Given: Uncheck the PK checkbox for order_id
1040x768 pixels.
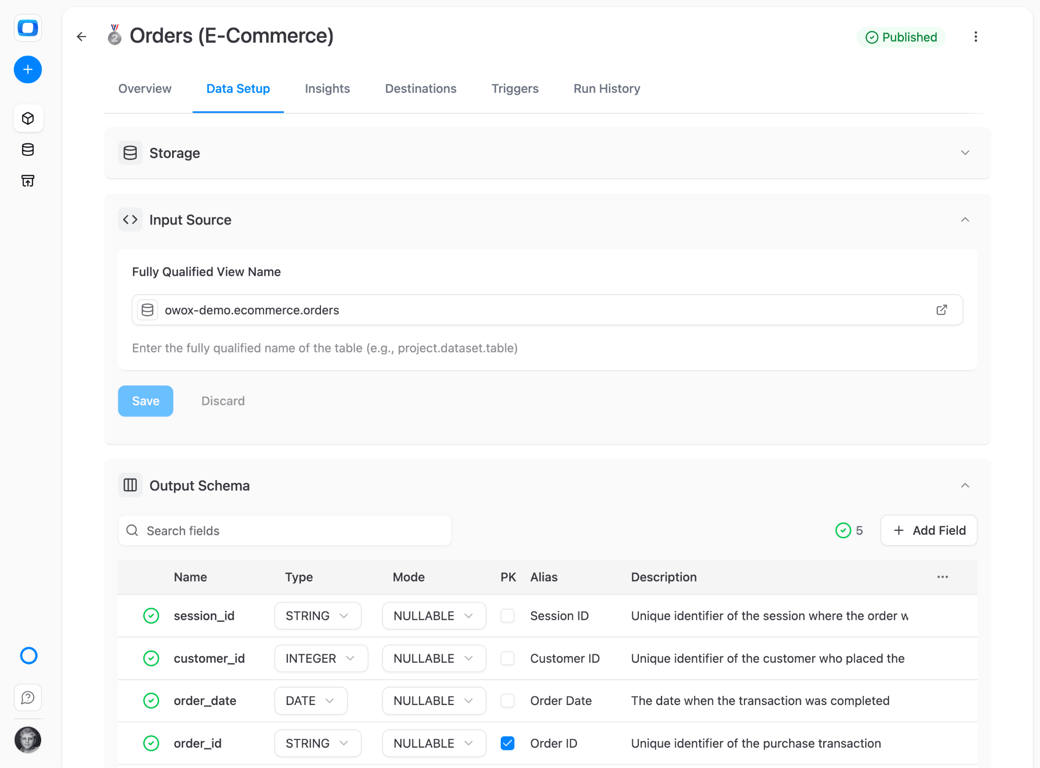Looking at the screenshot, I should (507, 743).
